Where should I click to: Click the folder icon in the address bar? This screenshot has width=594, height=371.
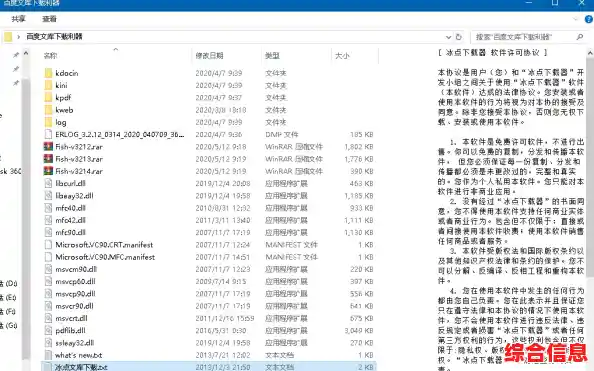pyautogui.click(x=8, y=37)
